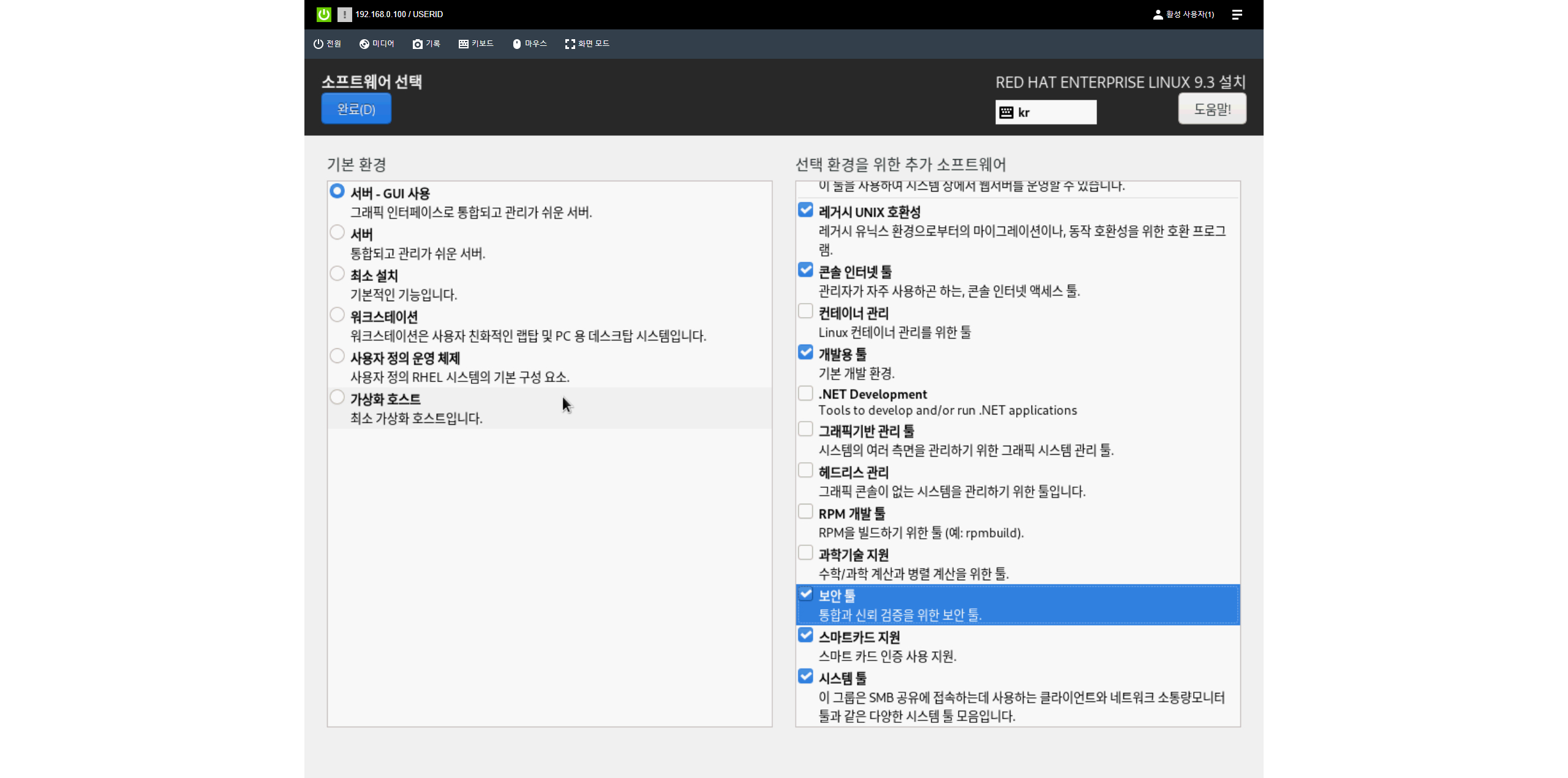Enable the 컨테이너 관리 checkbox
Screen dimensions: 1568x778
click(805, 311)
